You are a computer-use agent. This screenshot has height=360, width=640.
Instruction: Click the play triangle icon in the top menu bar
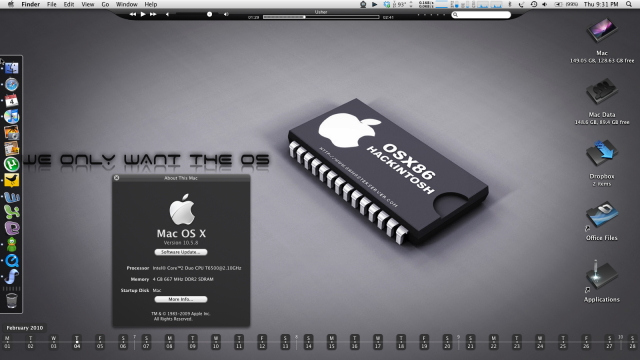tap(375, 4)
